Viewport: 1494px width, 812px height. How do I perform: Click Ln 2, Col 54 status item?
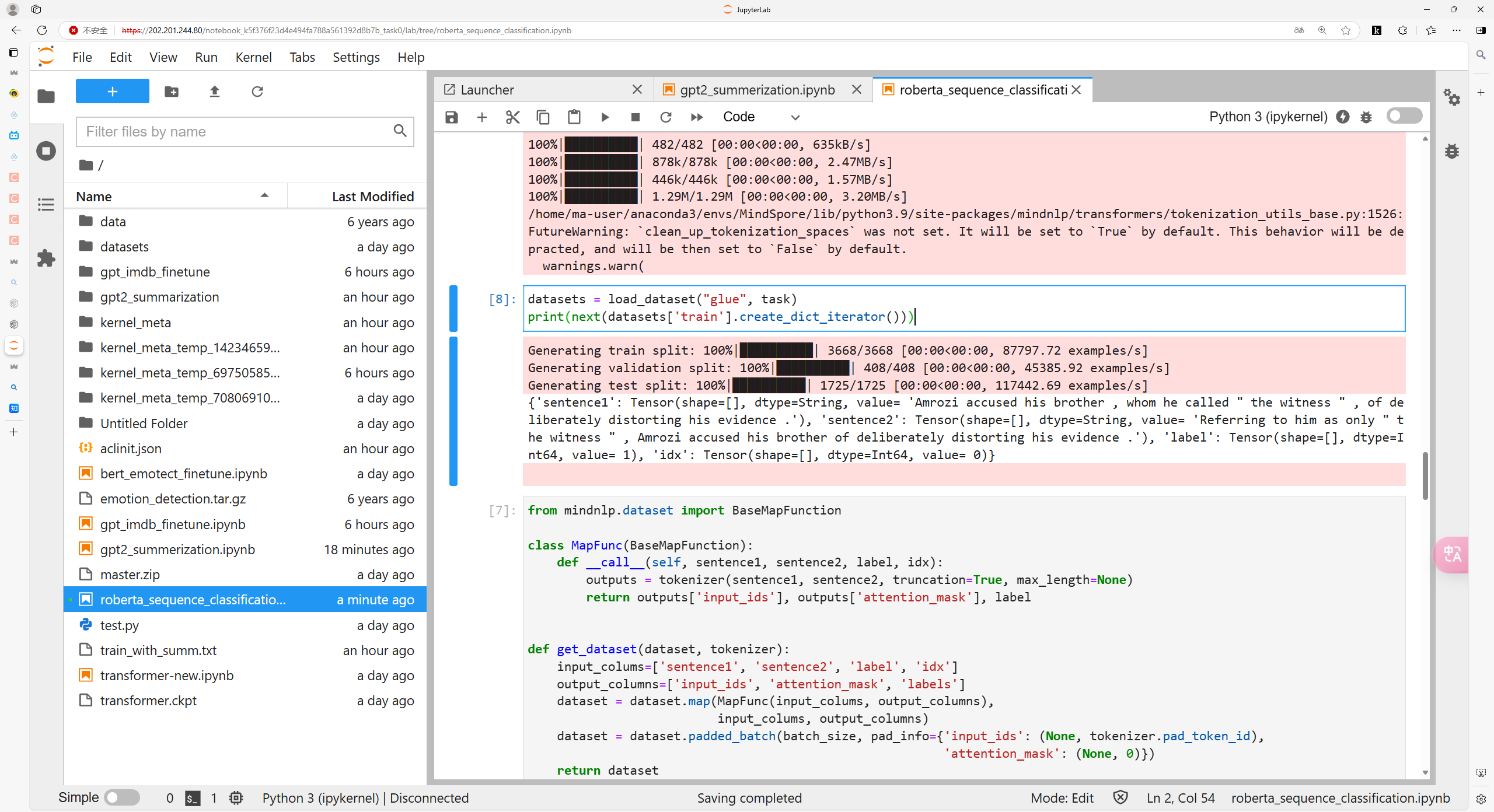[x=1181, y=798]
